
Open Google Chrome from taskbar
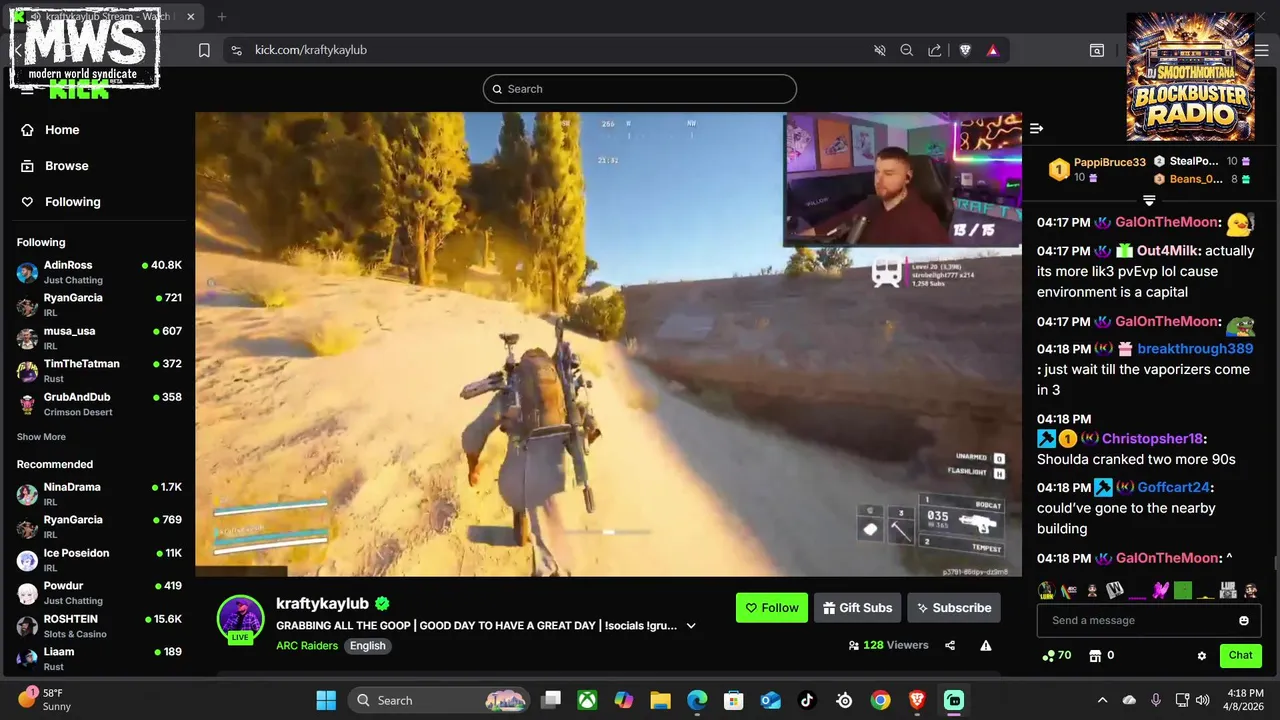(880, 700)
